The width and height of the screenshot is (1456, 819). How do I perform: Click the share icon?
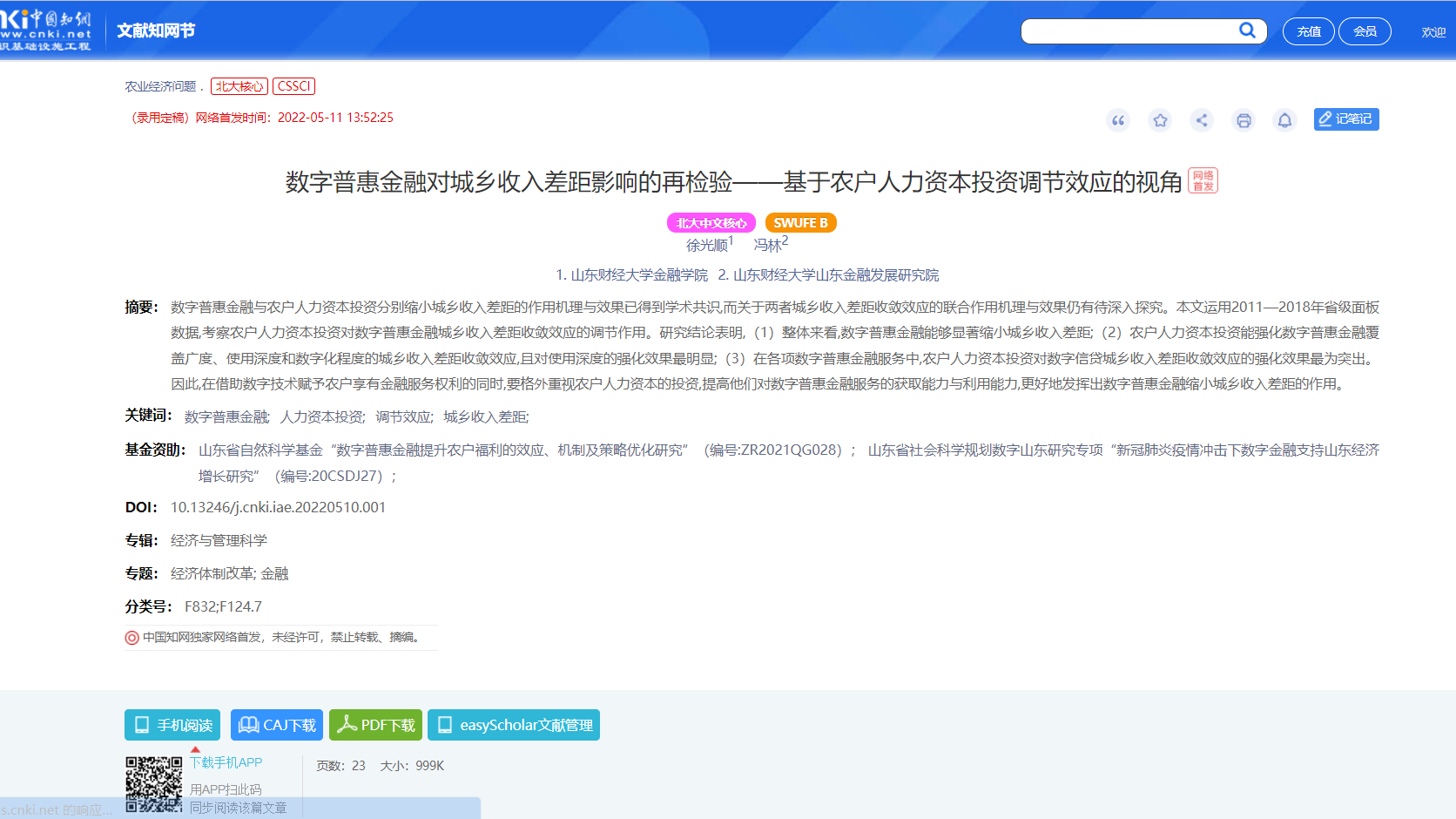click(x=1202, y=120)
